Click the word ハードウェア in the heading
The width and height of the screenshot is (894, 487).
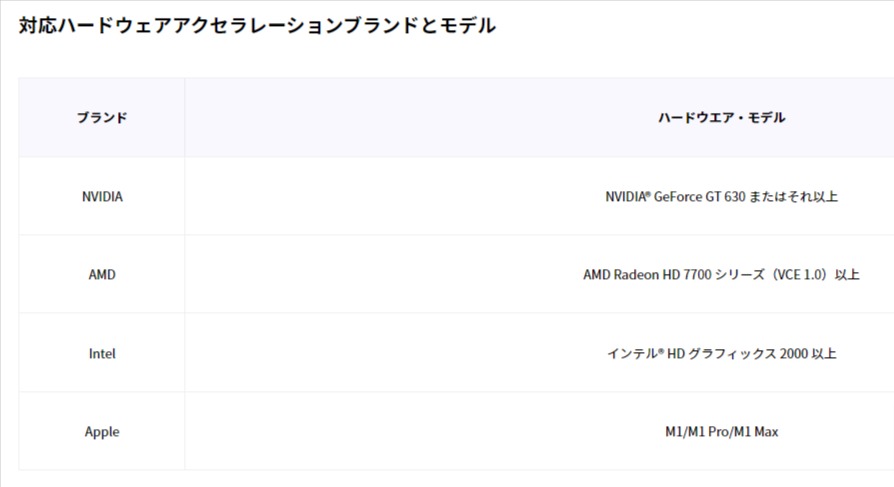tap(104, 26)
